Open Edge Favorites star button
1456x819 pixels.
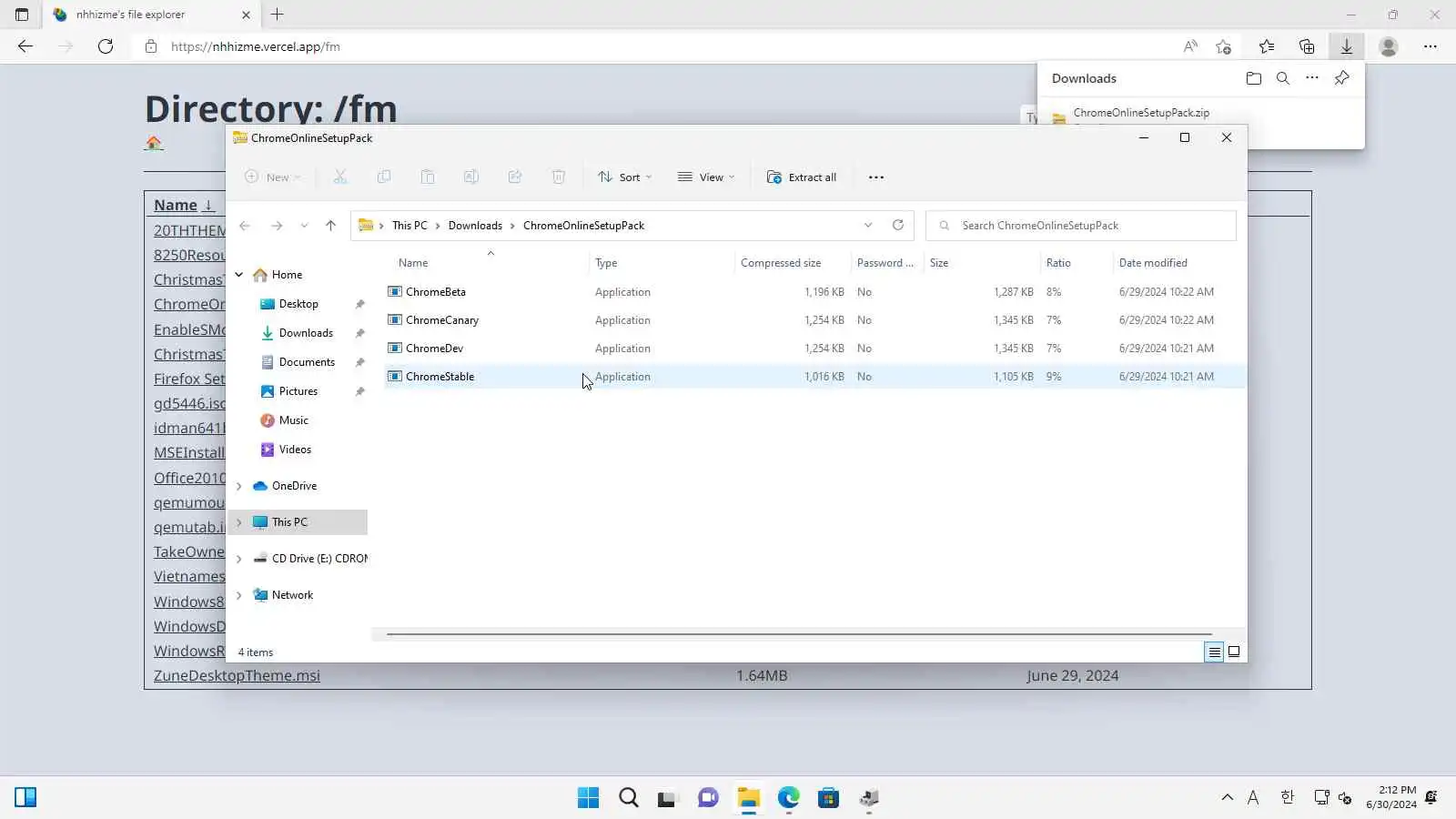[x=1267, y=46]
